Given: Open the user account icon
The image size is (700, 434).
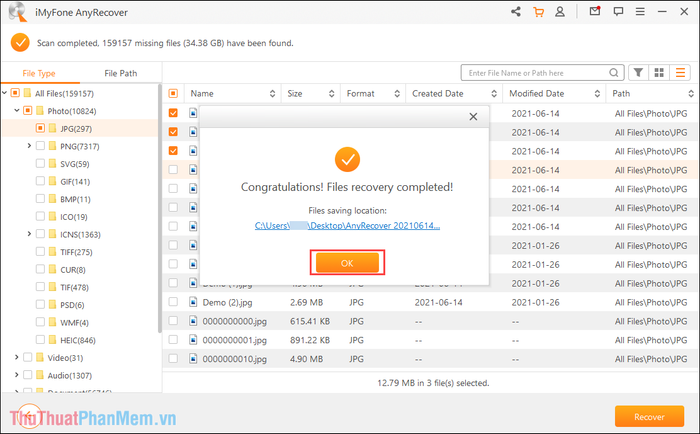Looking at the screenshot, I should (x=560, y=12).
